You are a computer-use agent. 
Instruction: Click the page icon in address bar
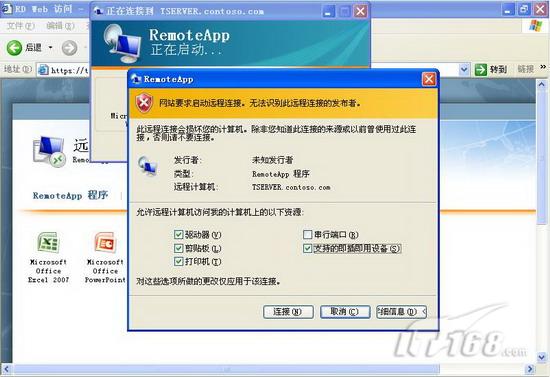[43, 70]
